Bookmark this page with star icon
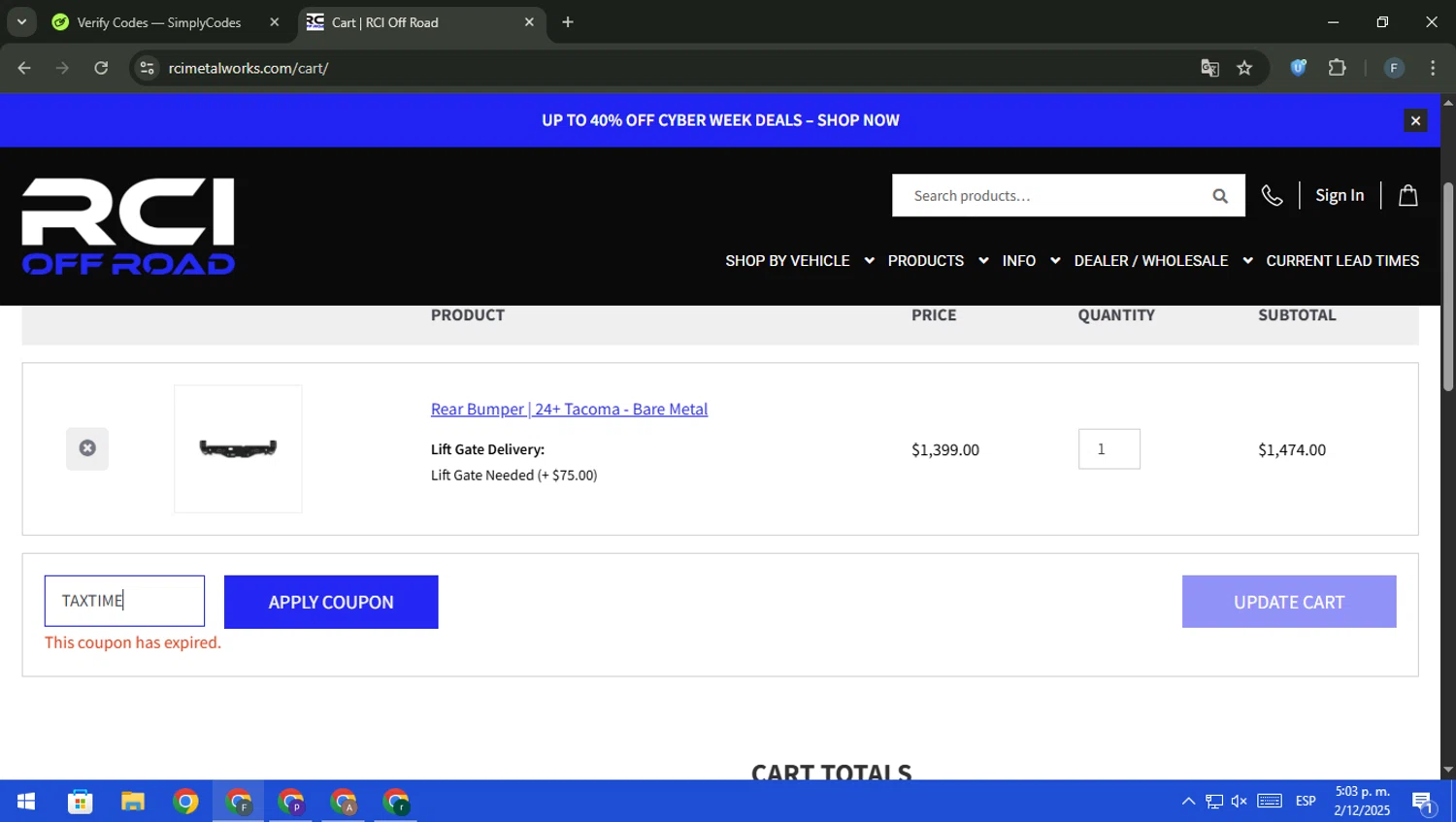Image resolution: width=1456 pixels, height=822 pixels. [1244, 68]
